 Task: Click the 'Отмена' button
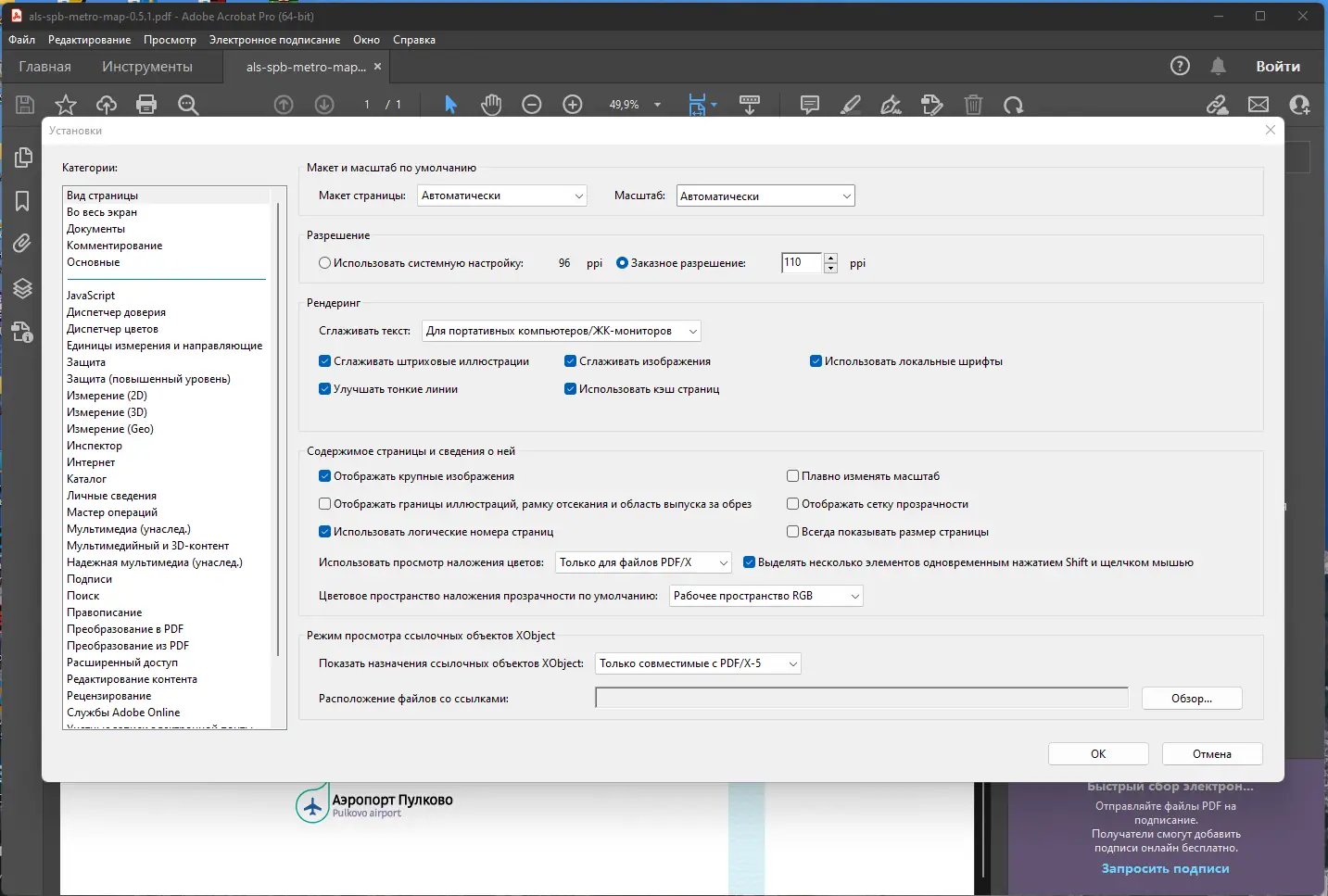coord(1212,754)
